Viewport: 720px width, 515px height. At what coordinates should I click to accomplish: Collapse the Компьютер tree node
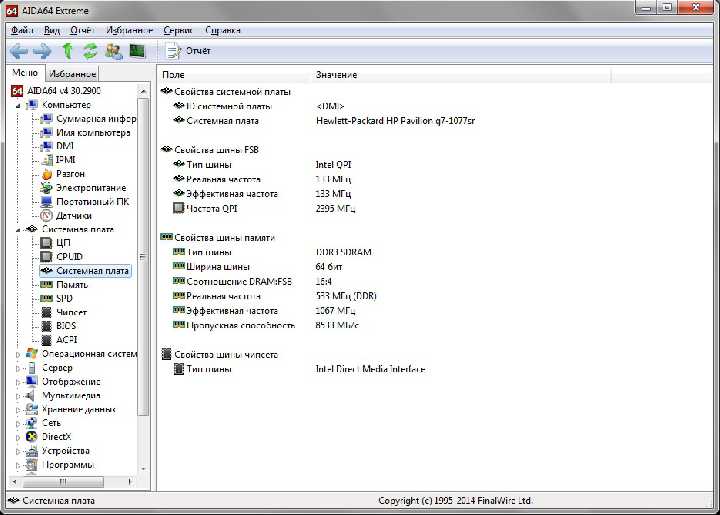coord(18,105)
